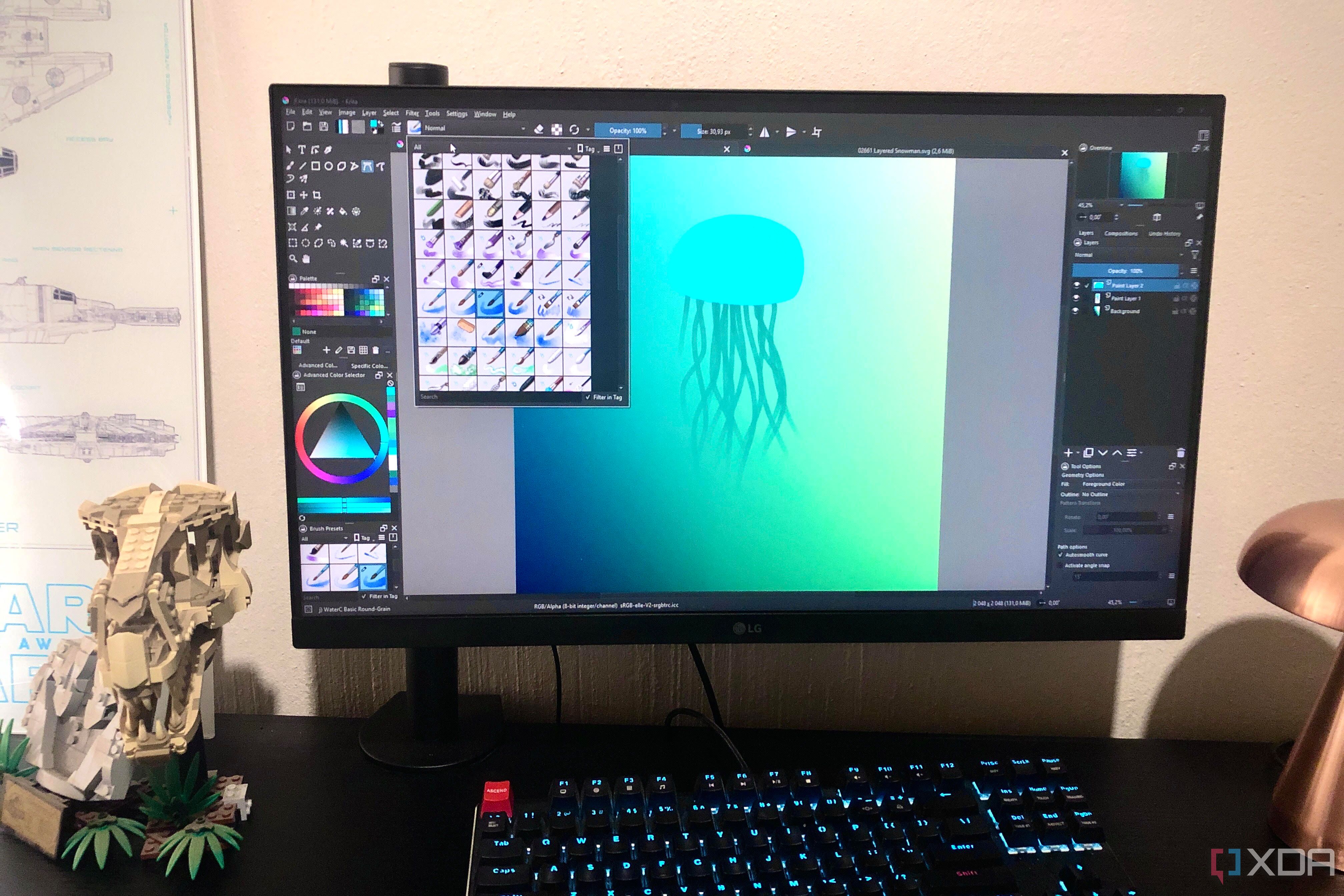Select the Zoom tool
1344x896 pixels.
point(293,258)
